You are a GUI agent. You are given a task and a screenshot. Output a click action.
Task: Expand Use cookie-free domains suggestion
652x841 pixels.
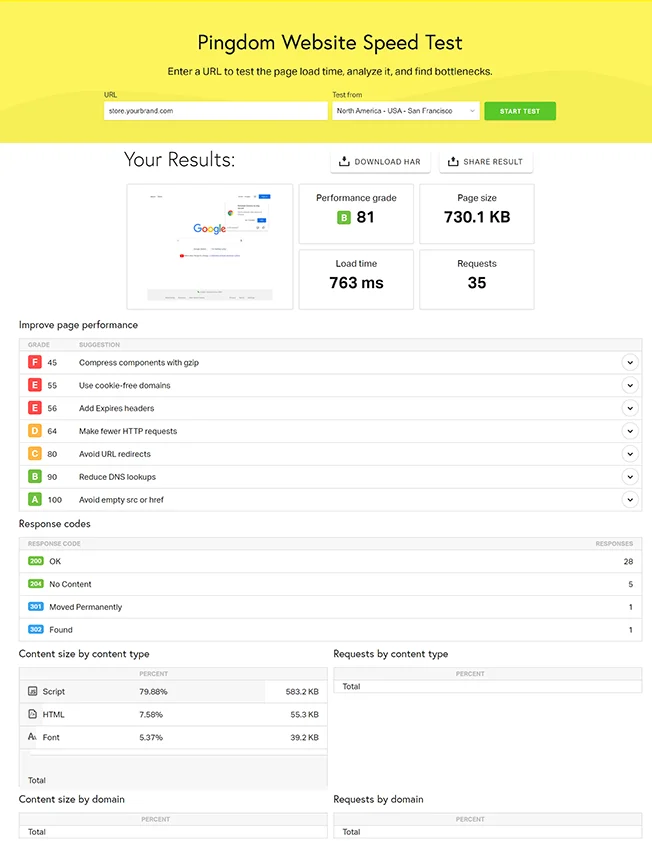click(x=630, y=385)
